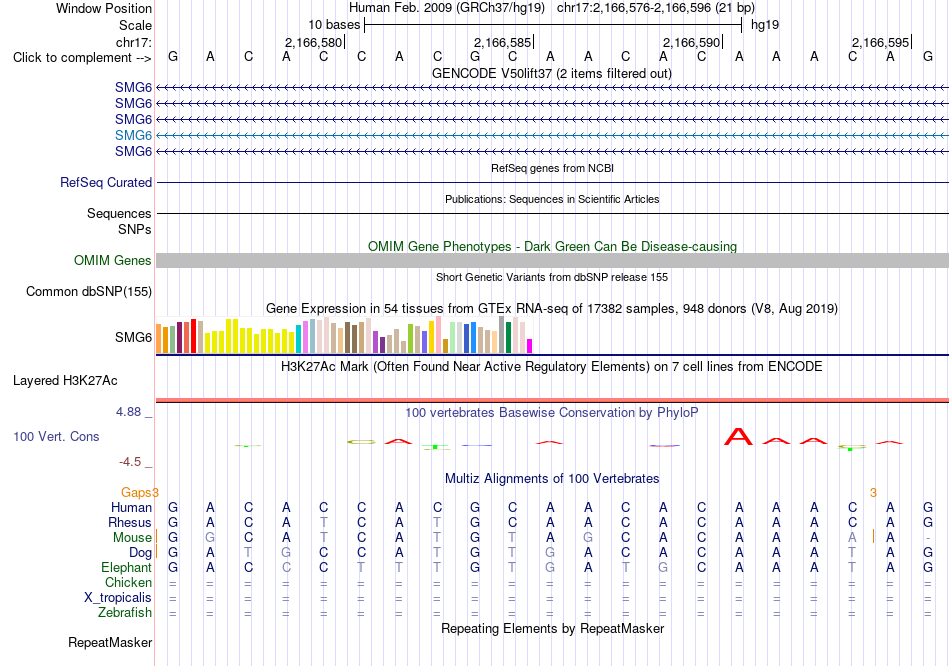Select the light-blue highlighted SMG6 transcript label
The image size is (950, 666).
tap(133, 135)
